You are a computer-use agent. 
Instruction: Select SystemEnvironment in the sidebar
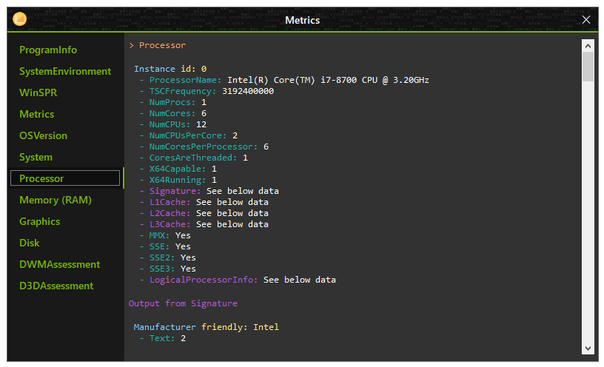(65, 72)
